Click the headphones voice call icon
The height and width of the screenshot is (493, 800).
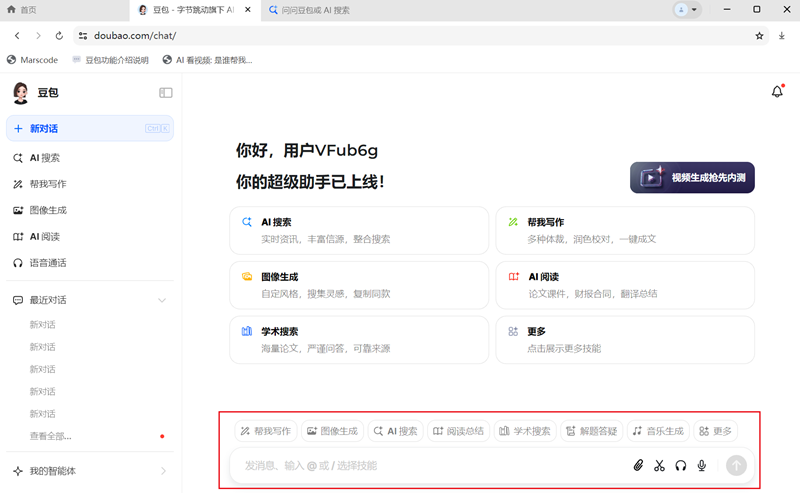click(x=681, y=465)
